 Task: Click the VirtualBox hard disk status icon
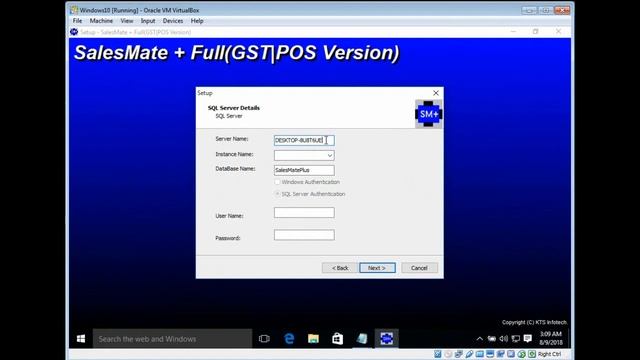(438, 354)
